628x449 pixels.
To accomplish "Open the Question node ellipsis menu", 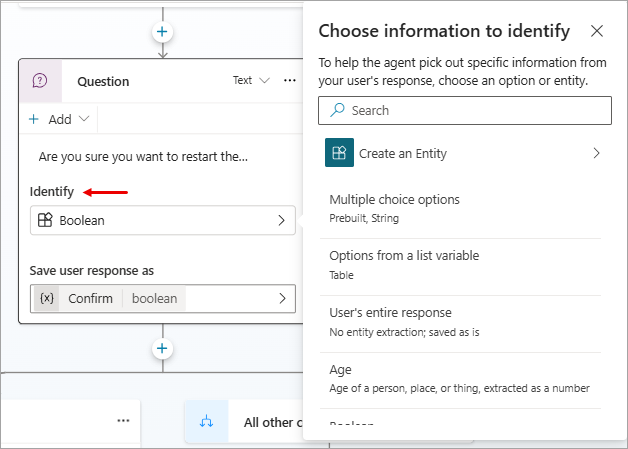I will (289, 81).
